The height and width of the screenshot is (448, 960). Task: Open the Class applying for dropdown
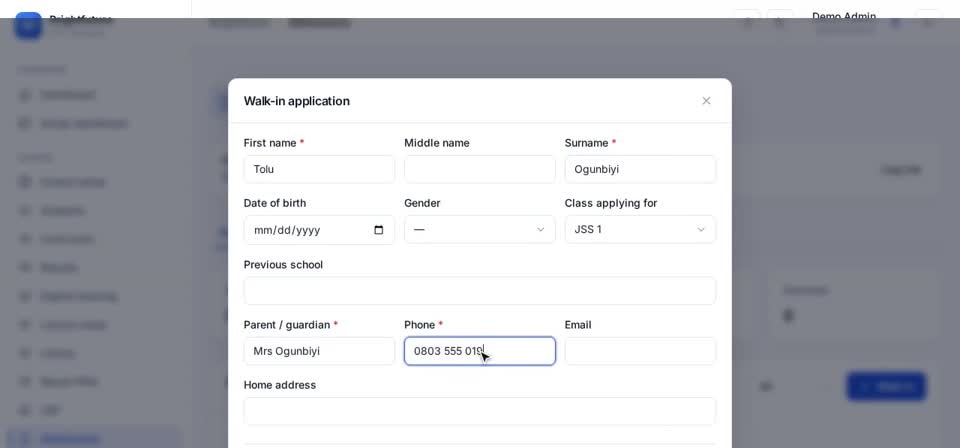640,230
